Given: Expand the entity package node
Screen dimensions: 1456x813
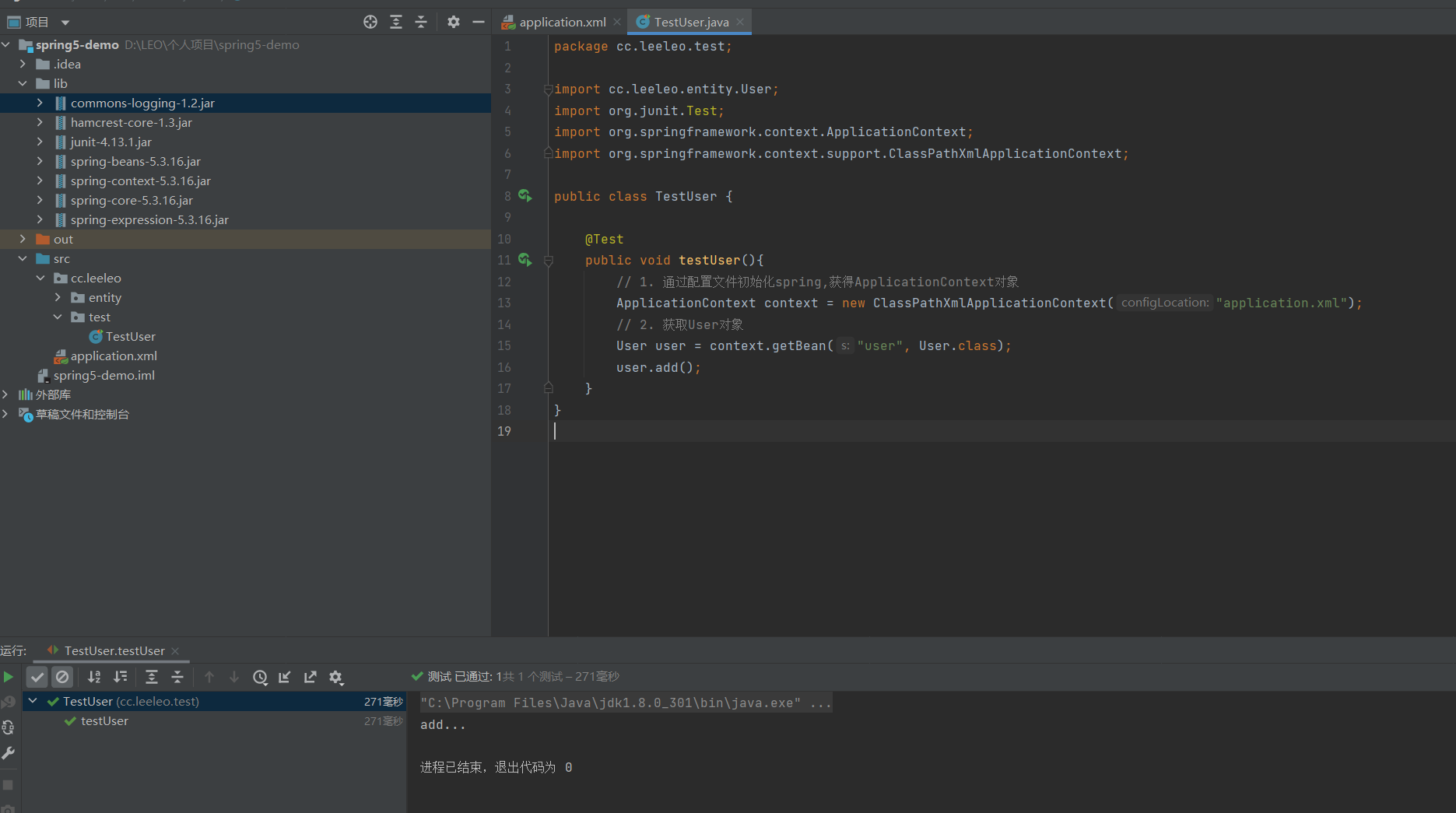Looking at the screenshot, I should 58,297.
